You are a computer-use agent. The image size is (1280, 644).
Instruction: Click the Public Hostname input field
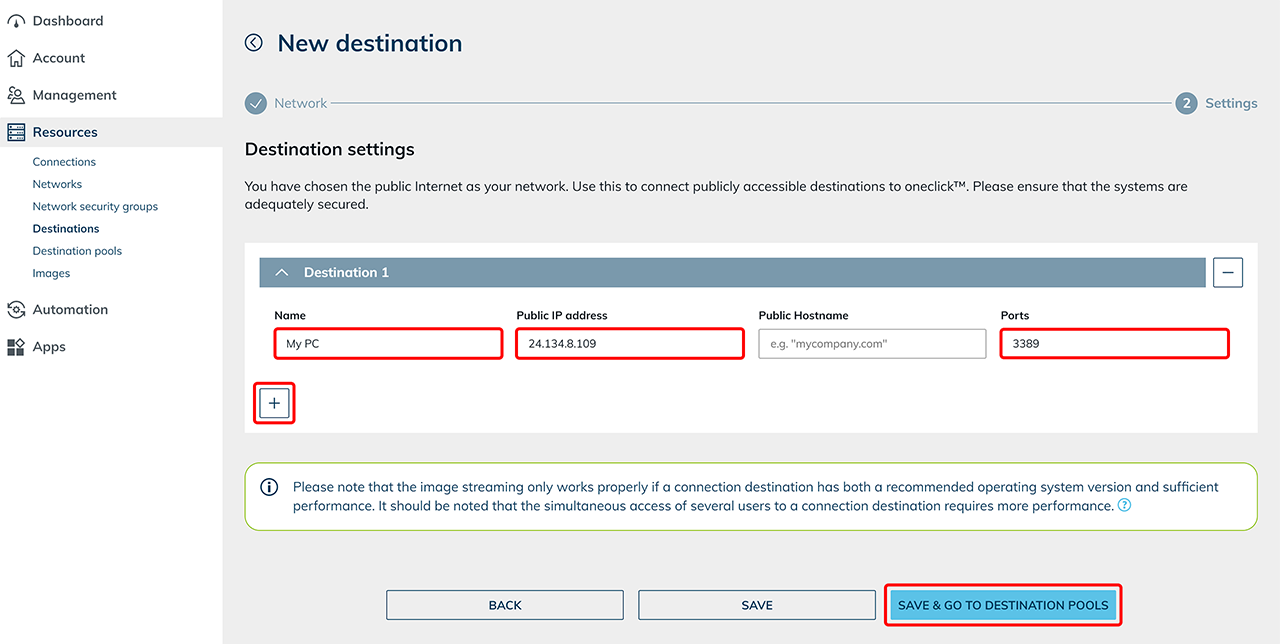[x=872, y=344]
